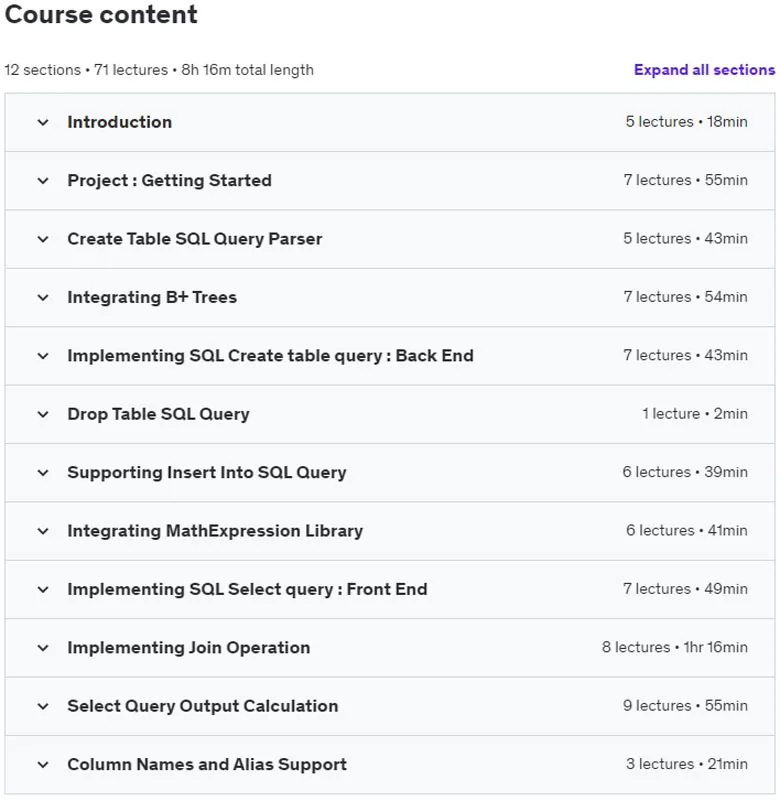780x801 pixels.
Task: Open the Implementing SQL Select query : Front End title
Action: coord(247,589)
